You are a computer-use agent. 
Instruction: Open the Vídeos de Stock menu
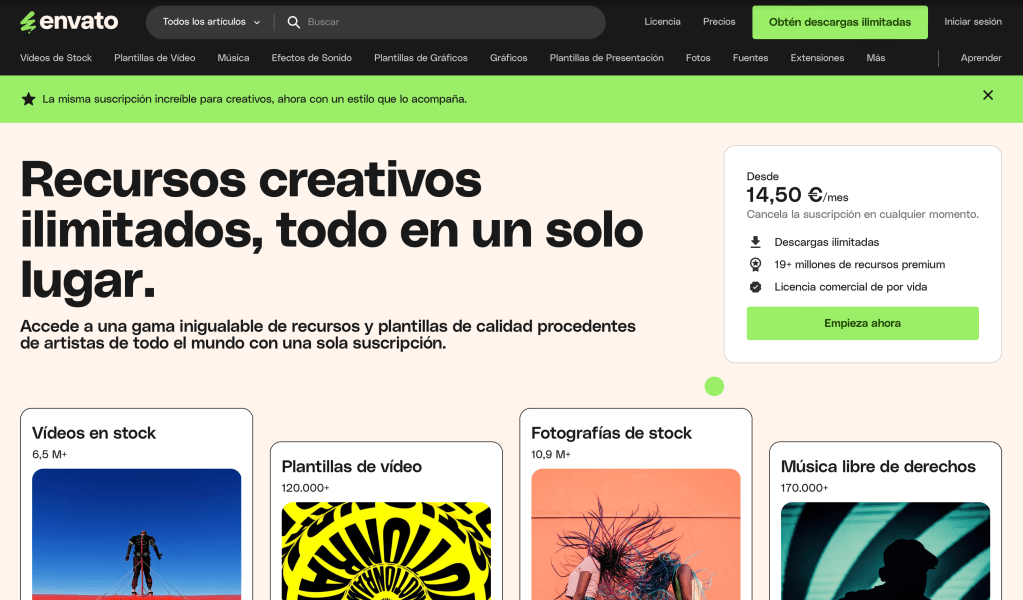tap(56, 58)
